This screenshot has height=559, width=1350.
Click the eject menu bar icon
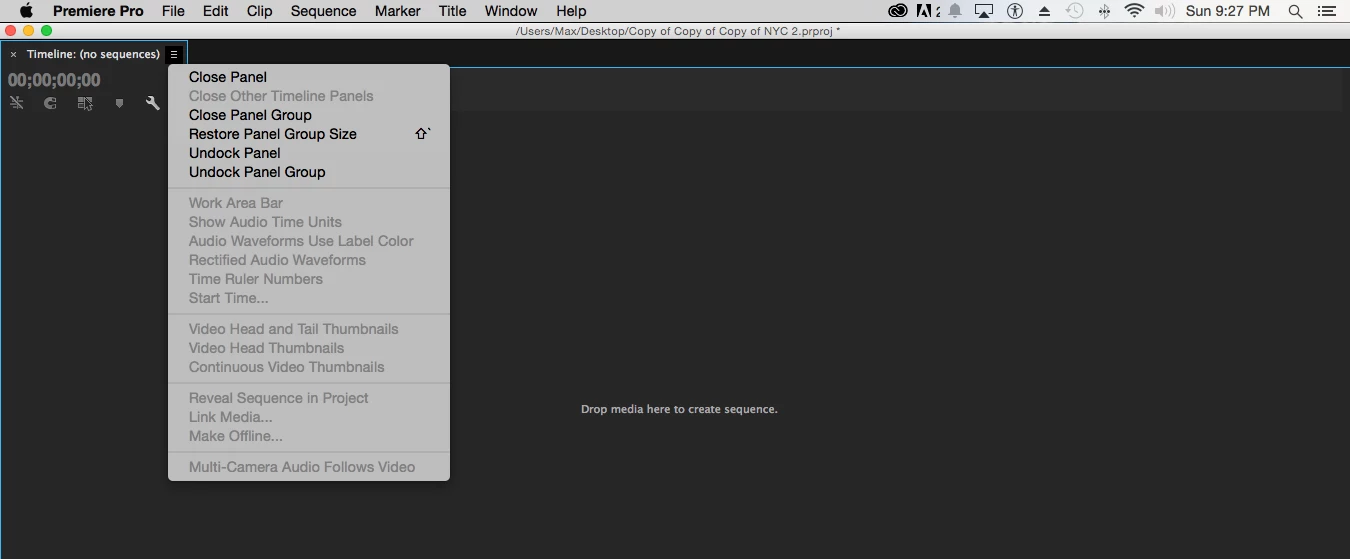pos(1044,11)
